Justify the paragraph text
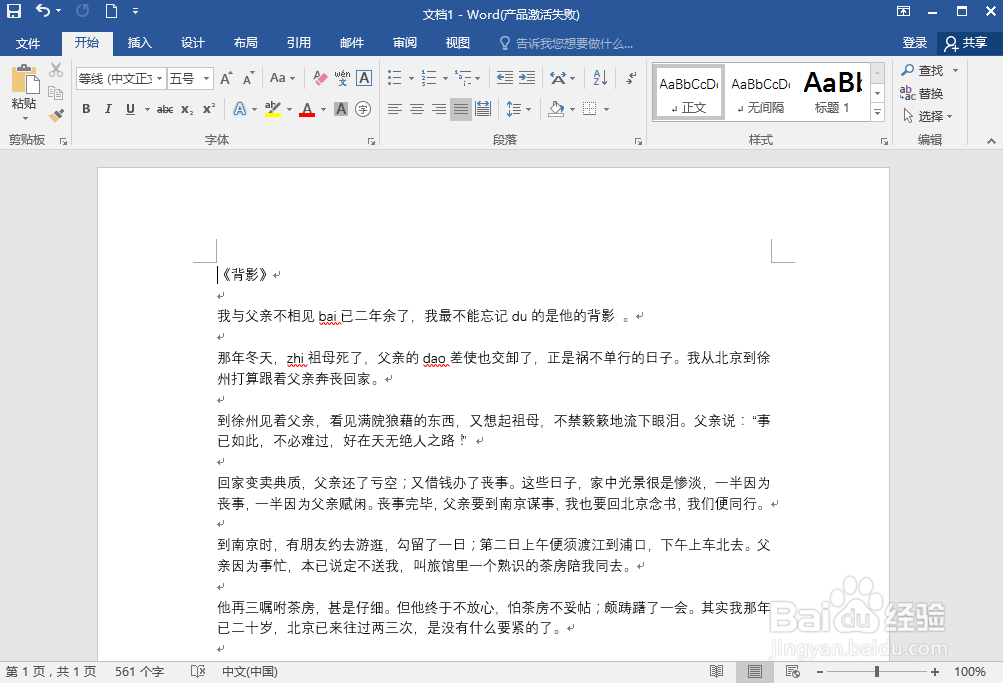The width and height of the screenshot is (1003, 683). pyautogui.click(x=461, y=109)
